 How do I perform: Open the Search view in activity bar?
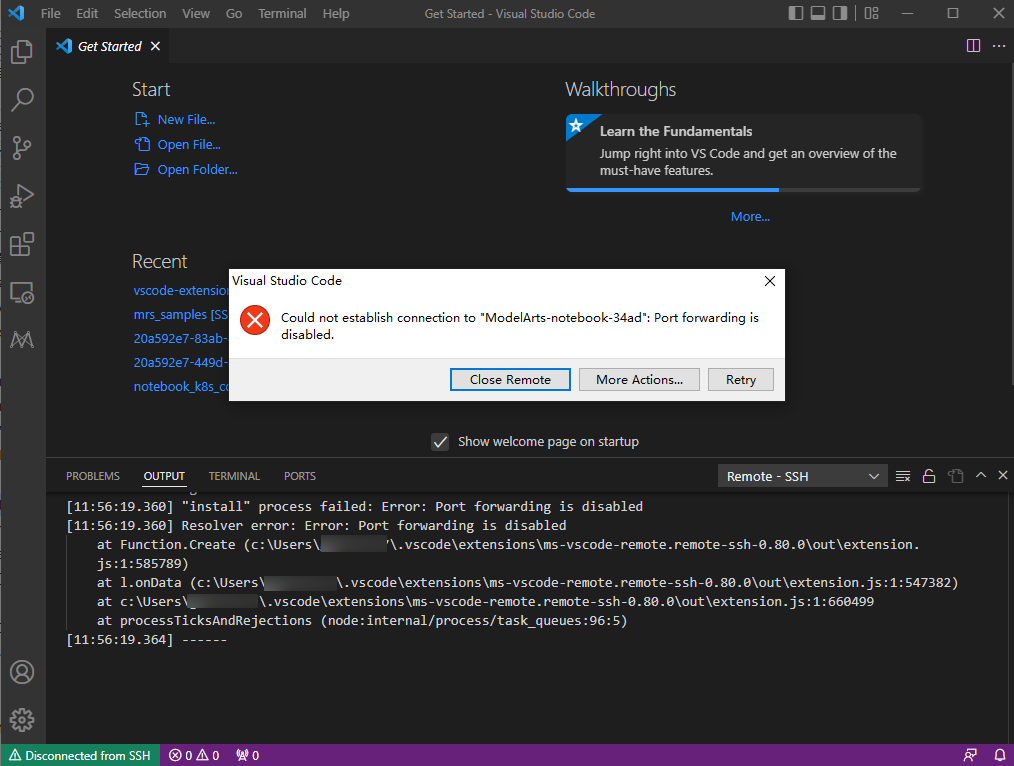22,100
